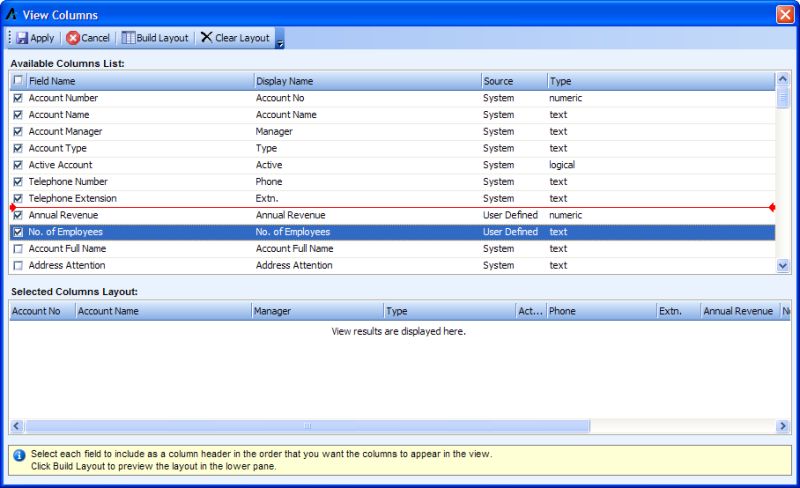This screenshot has width=800, height=488.
Task: Click Clear Layout button text
Action: click(x=242, y=38)
